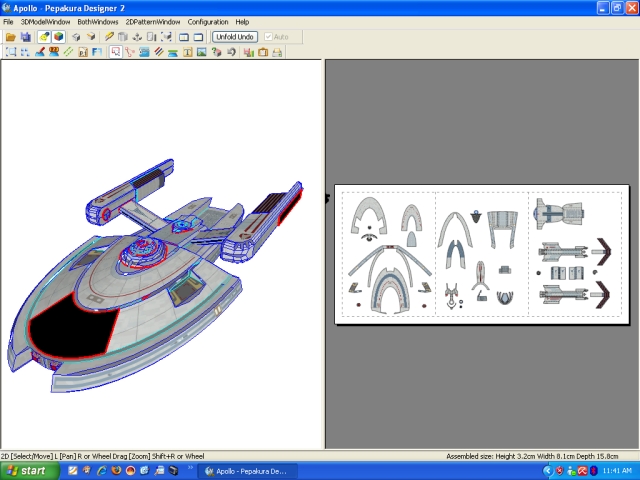This screenshot has height=480, width=640.
Task: Open the 2DPatternWindow menu
Action: click(153, 22)
